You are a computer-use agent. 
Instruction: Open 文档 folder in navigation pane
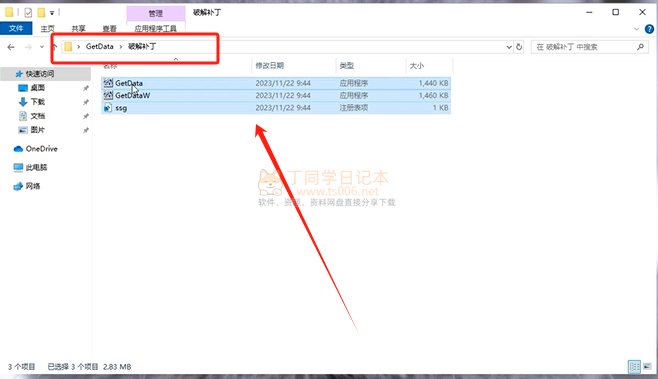click(x=38, y=116)
